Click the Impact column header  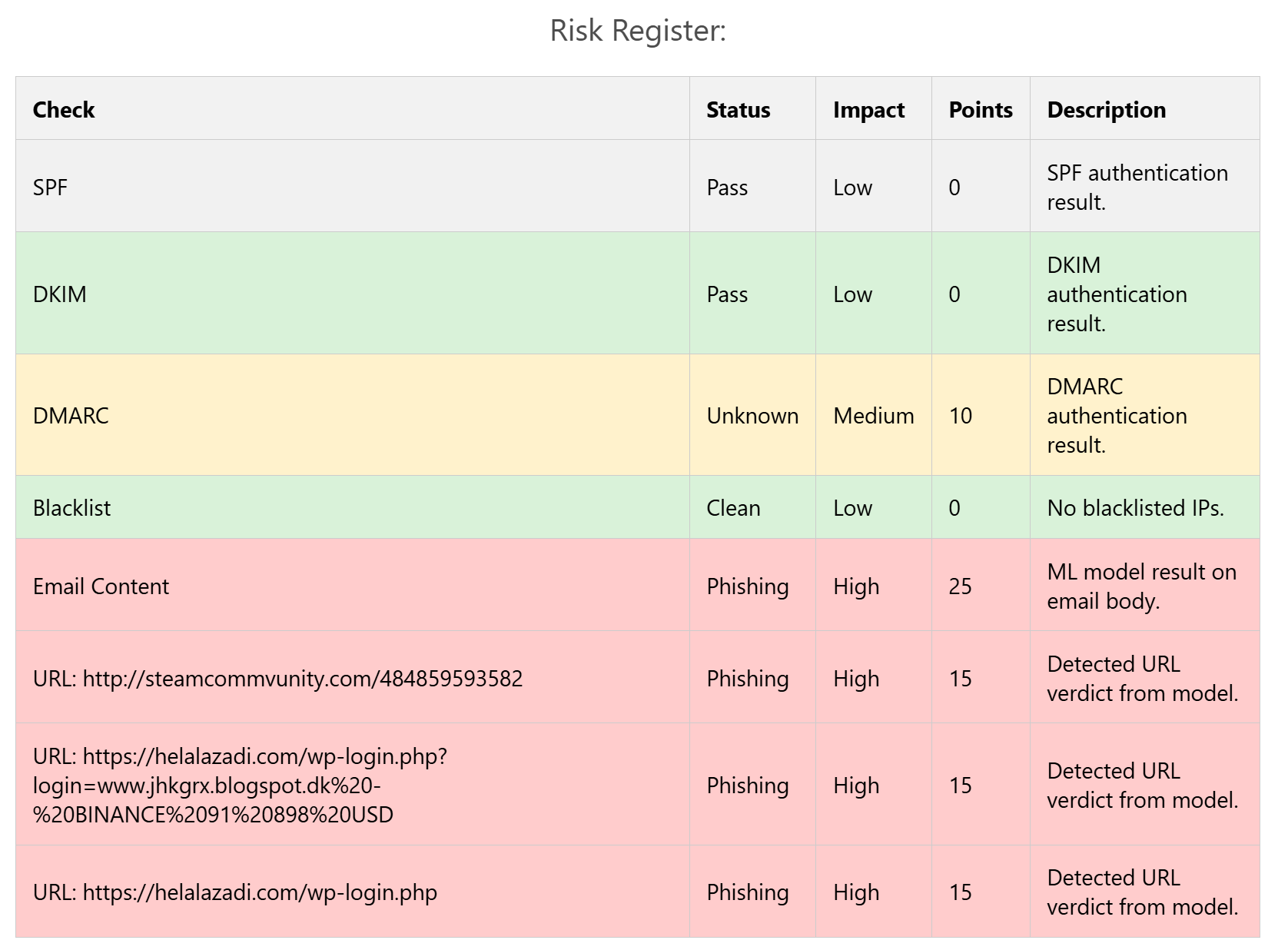click(868, 110)
